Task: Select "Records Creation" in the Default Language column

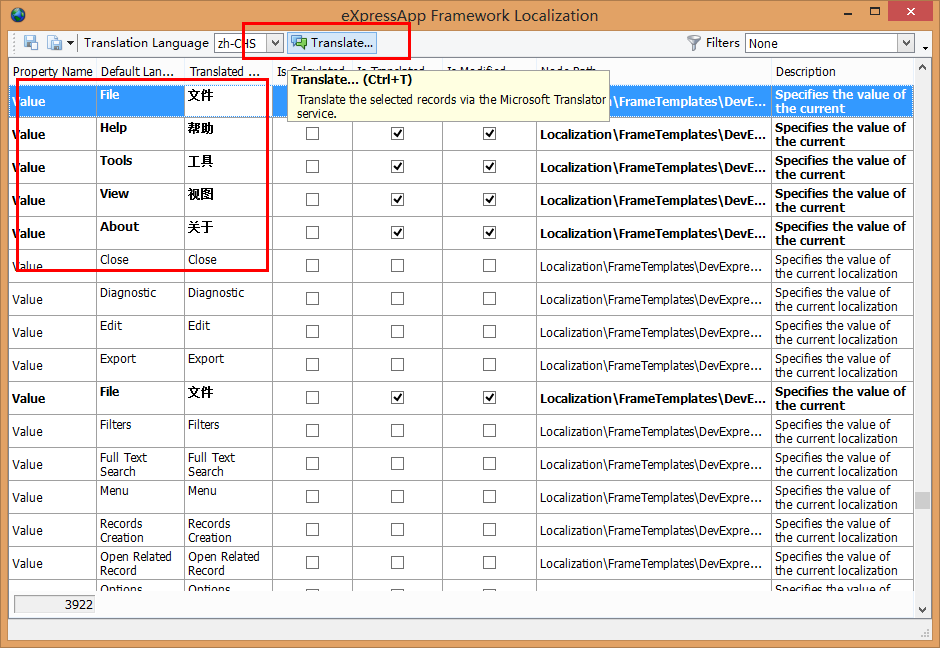Action: click(140, 530)
